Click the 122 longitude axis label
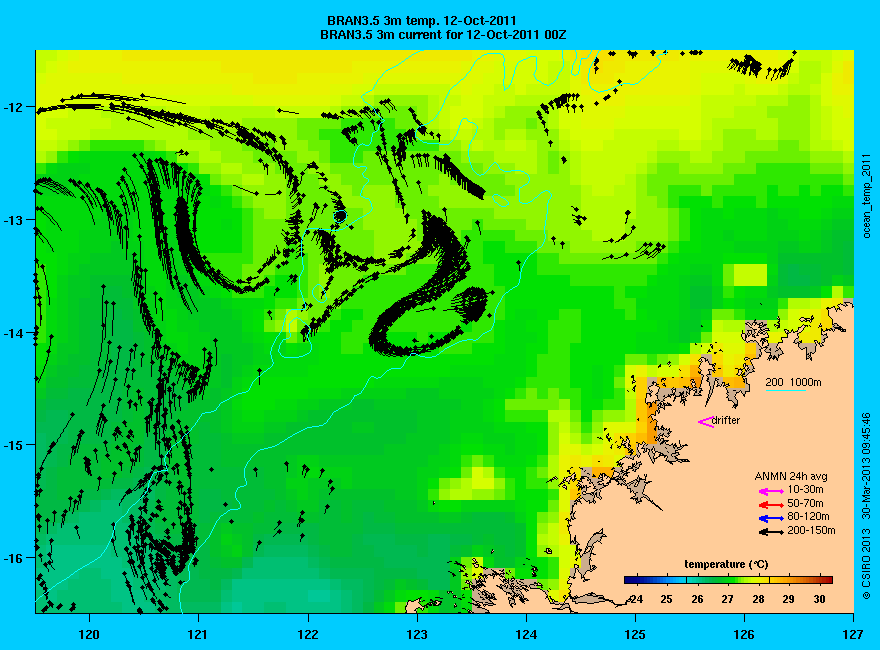Screen dimensions: 880x650 [308, 635]
